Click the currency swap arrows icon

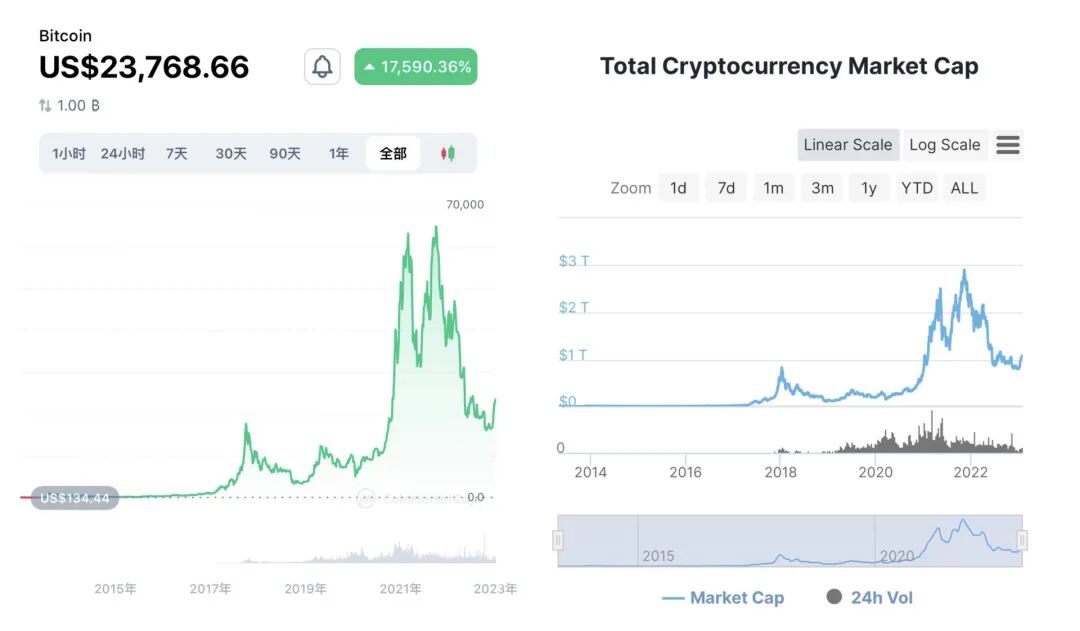(x=45, y=106)
